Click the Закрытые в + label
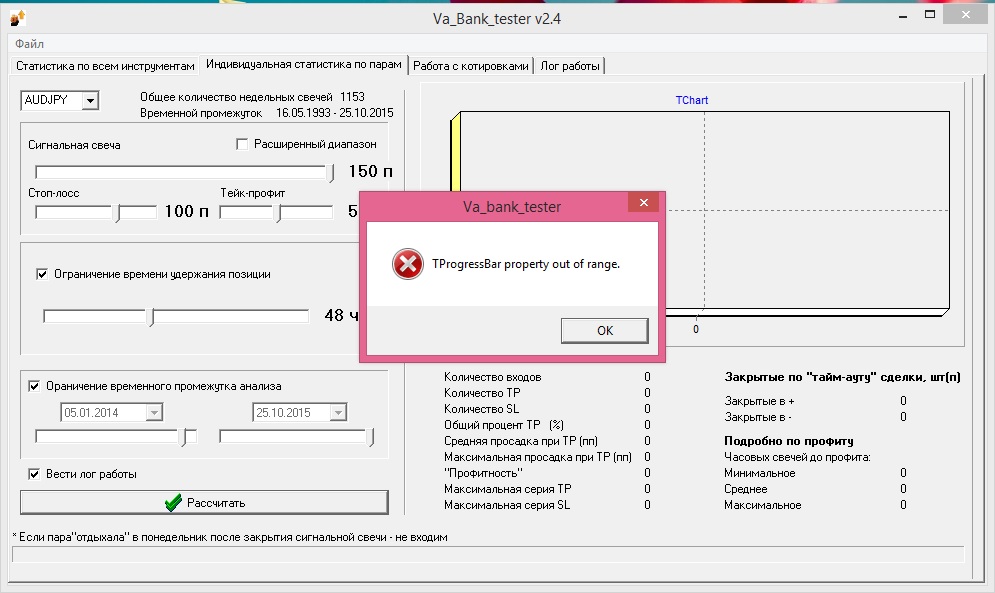 760,401
